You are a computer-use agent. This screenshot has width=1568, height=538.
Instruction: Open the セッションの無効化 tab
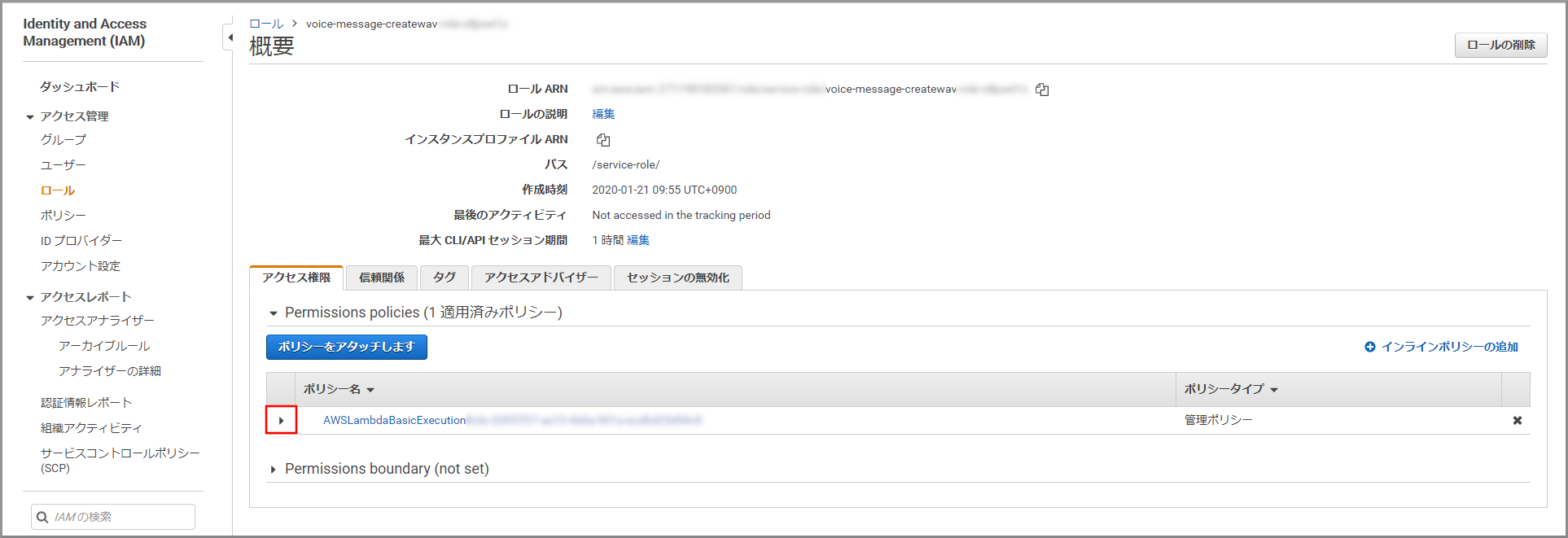tap(678, 278)
